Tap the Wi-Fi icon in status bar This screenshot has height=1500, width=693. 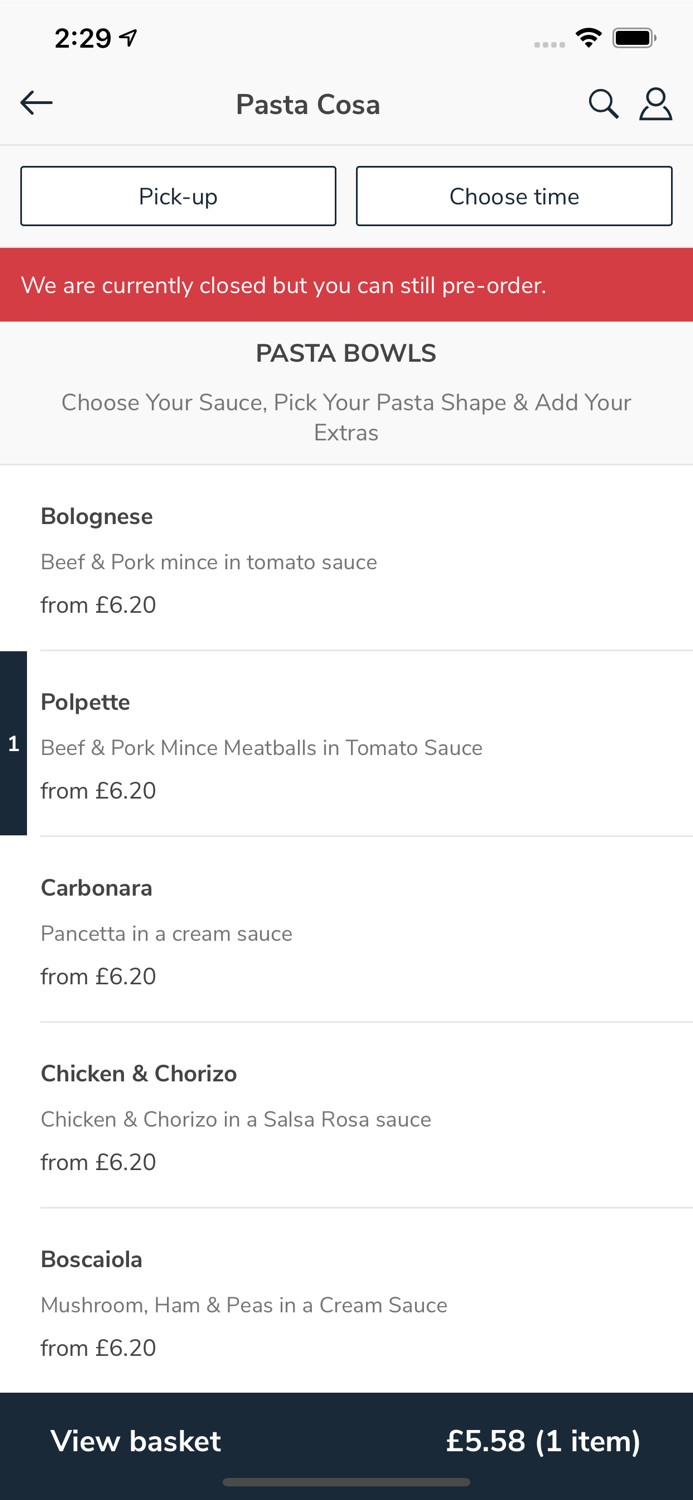[588, 36]
